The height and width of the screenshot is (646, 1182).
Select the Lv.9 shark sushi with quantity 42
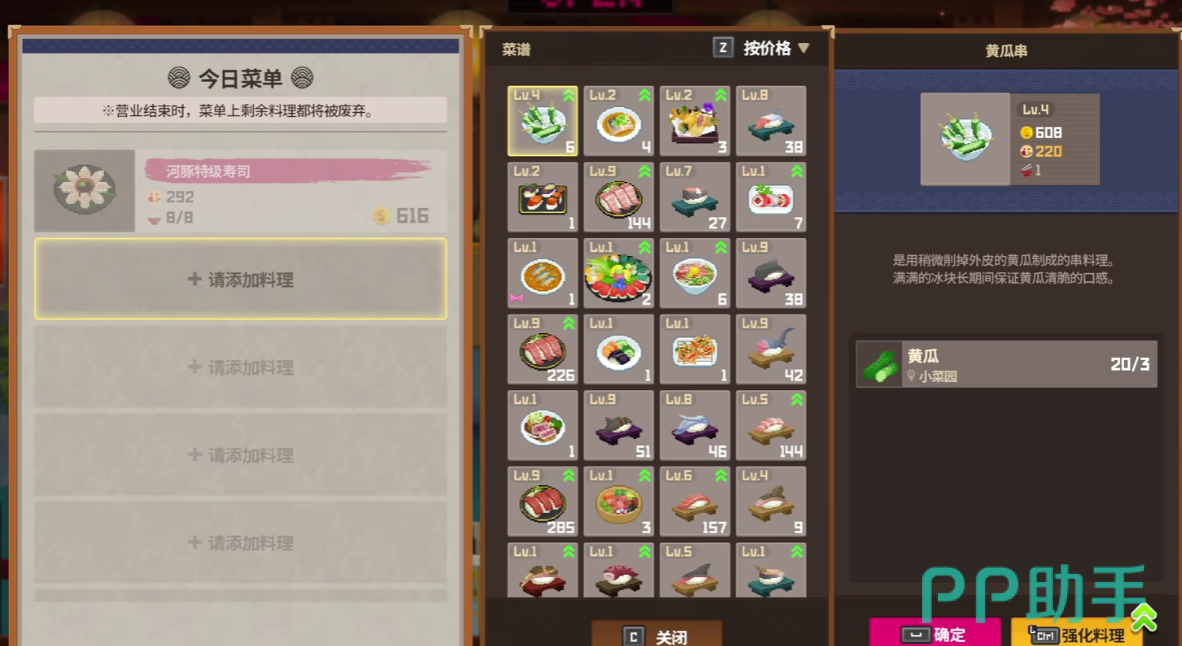click(771, 350)
